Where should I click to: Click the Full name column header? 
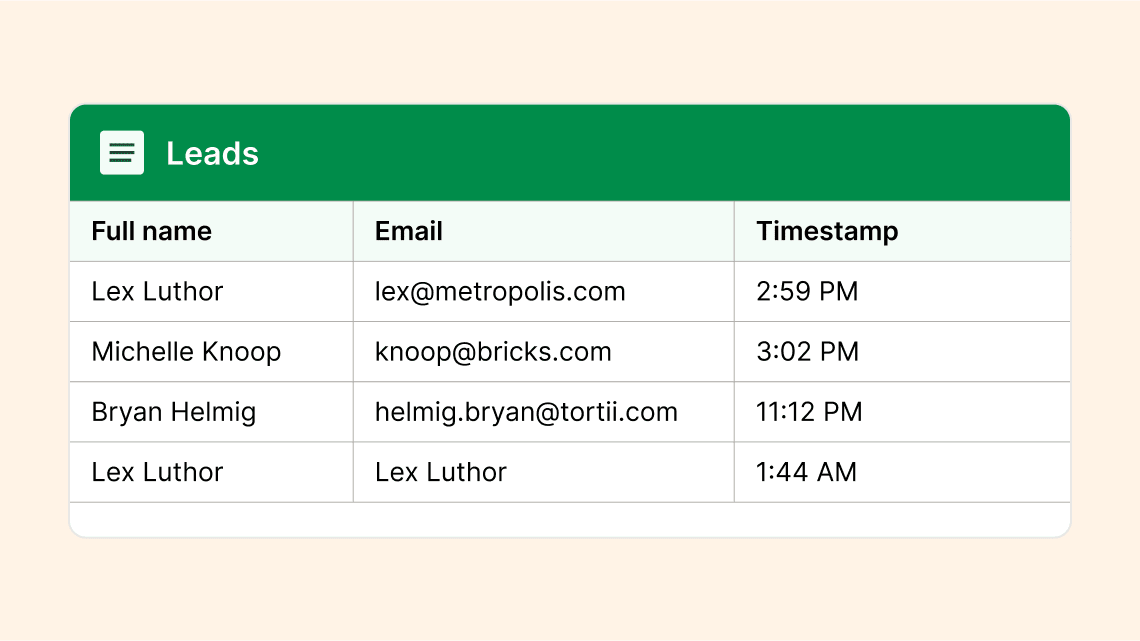pos(212,231)
